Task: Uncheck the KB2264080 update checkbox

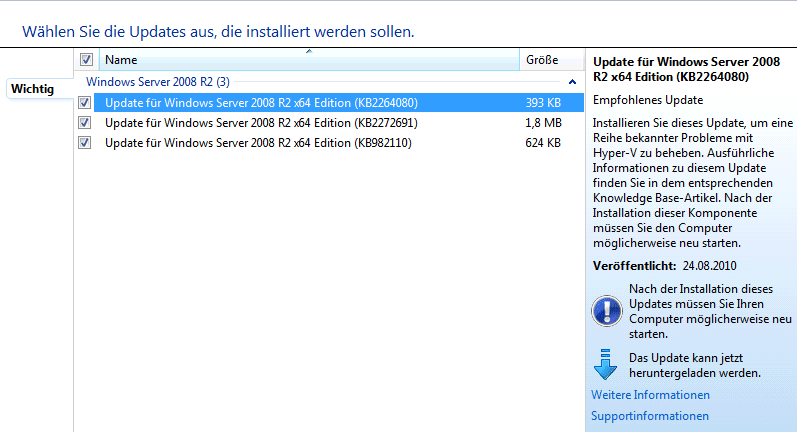Action: [84, 103]
